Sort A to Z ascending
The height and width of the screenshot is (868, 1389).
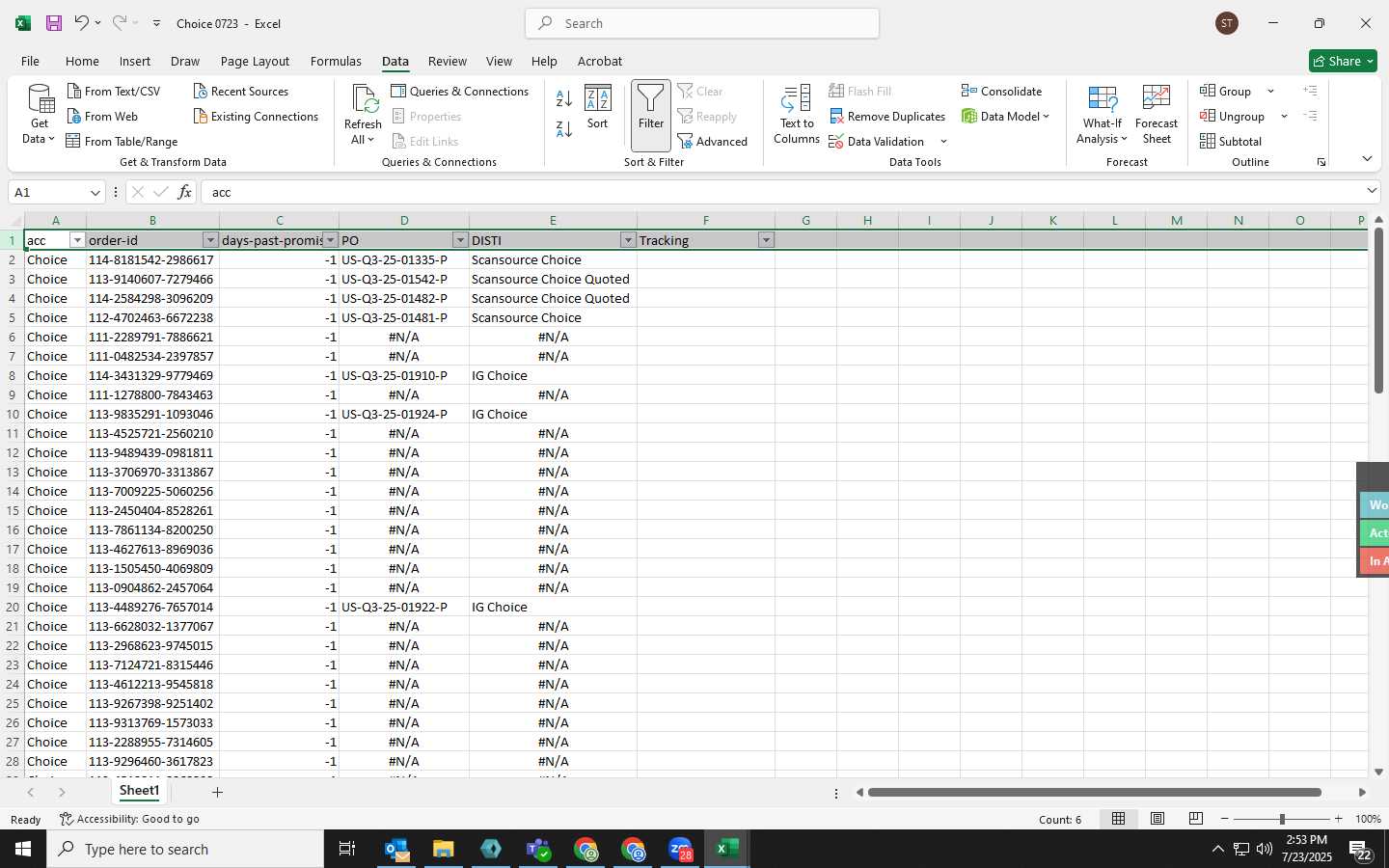564,97
